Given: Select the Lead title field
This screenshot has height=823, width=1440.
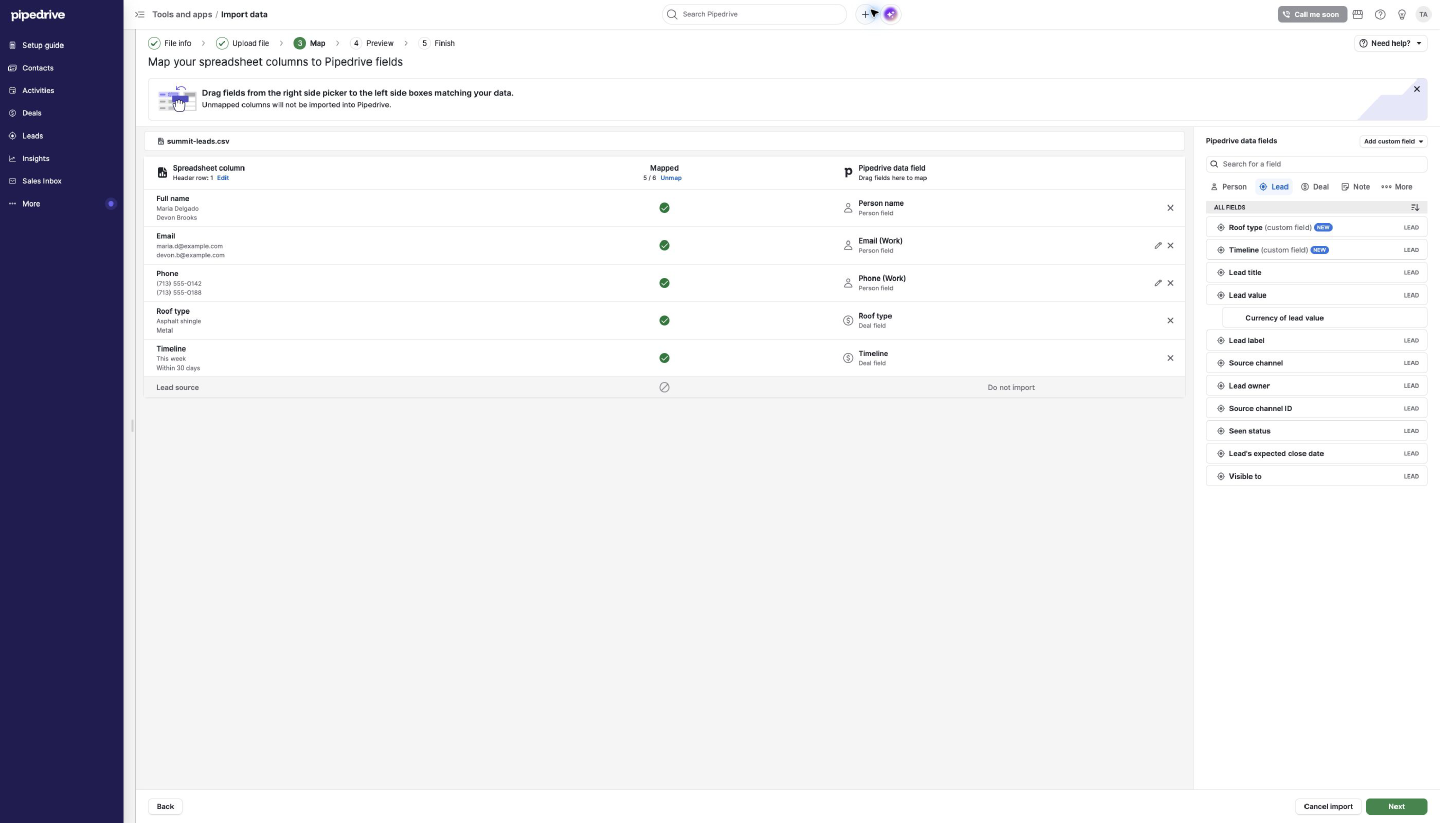Looking at the screenshot, I should tap(1316, 272).
